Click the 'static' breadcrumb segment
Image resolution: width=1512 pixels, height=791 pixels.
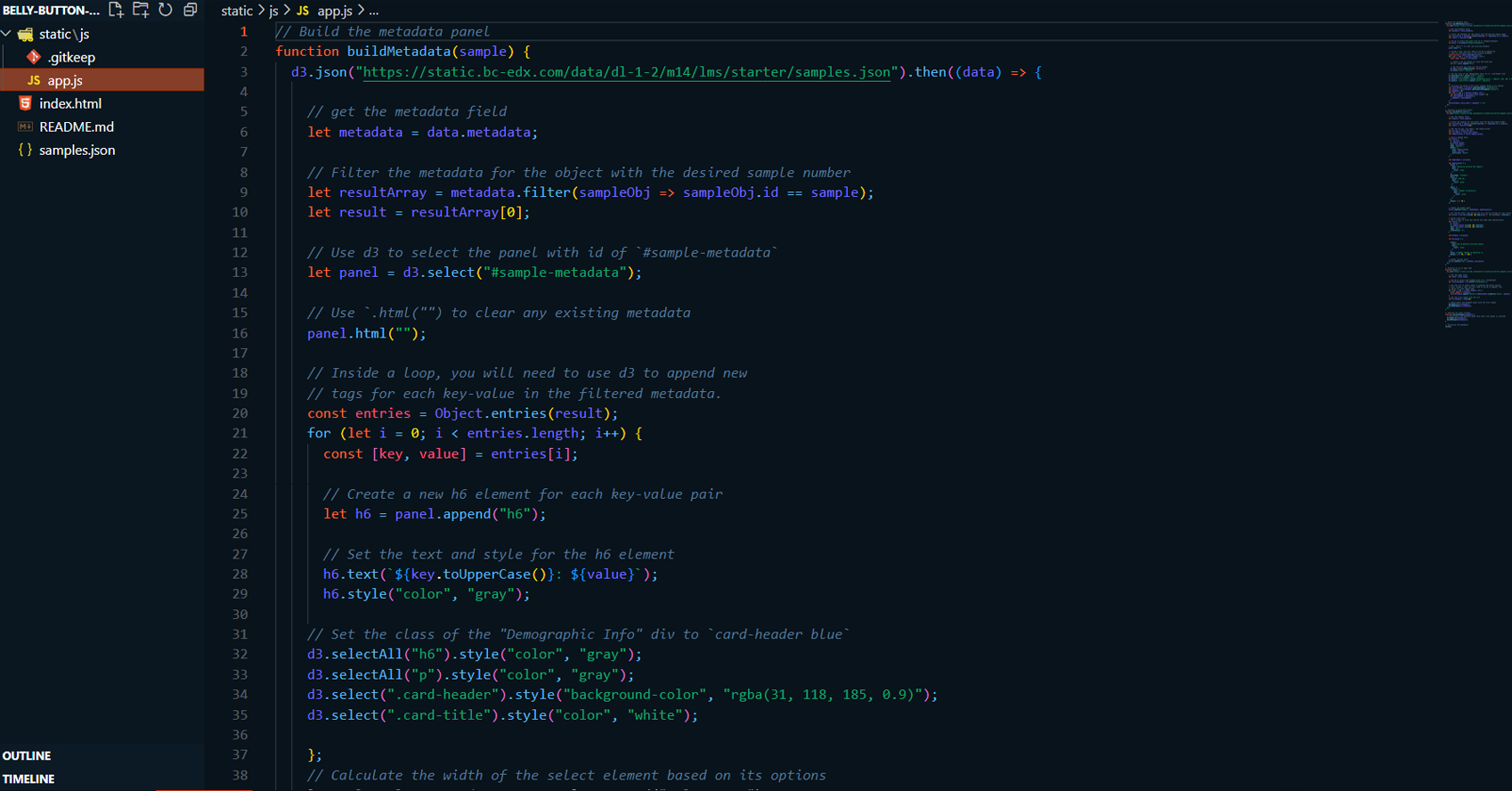pyautogui.click(x=236, y=11)
